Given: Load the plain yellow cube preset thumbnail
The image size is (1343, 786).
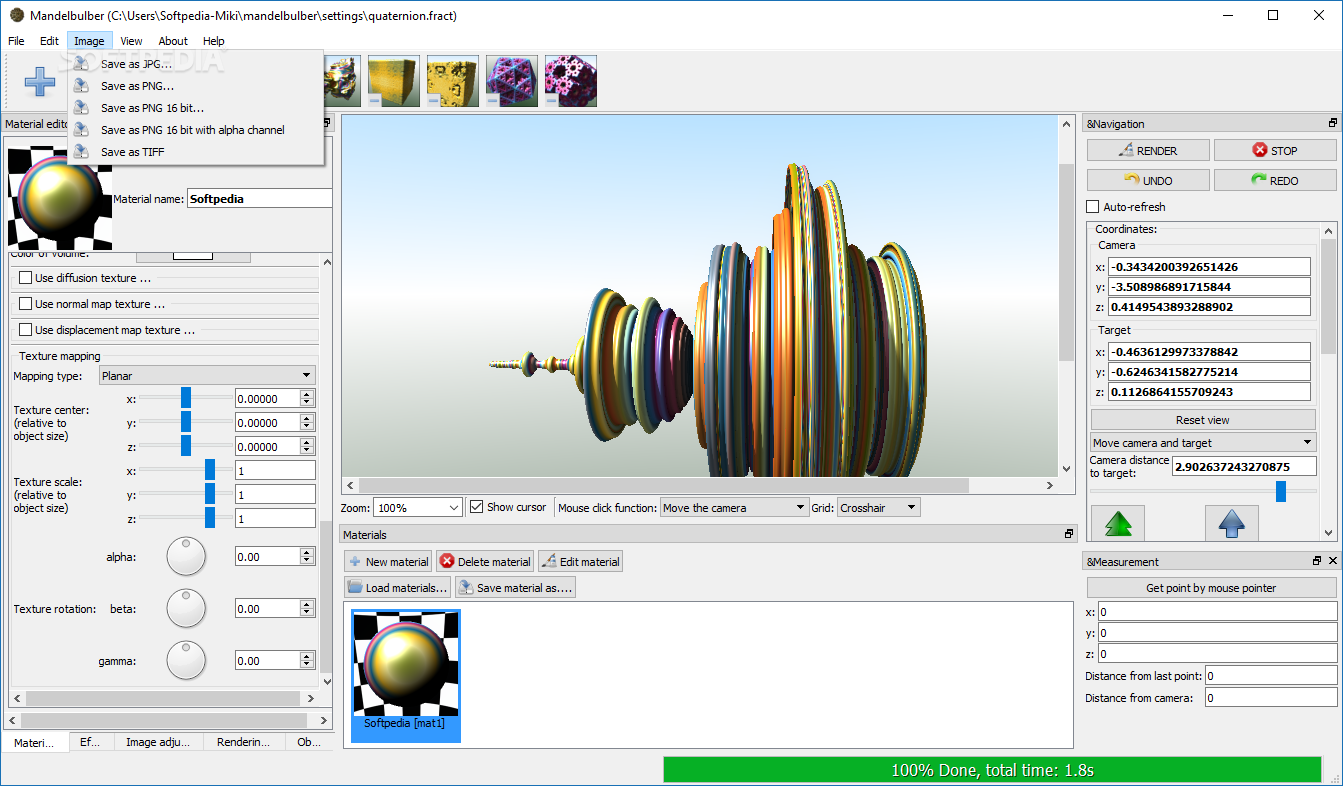Looking at the screenshot, I should (393, 81).
